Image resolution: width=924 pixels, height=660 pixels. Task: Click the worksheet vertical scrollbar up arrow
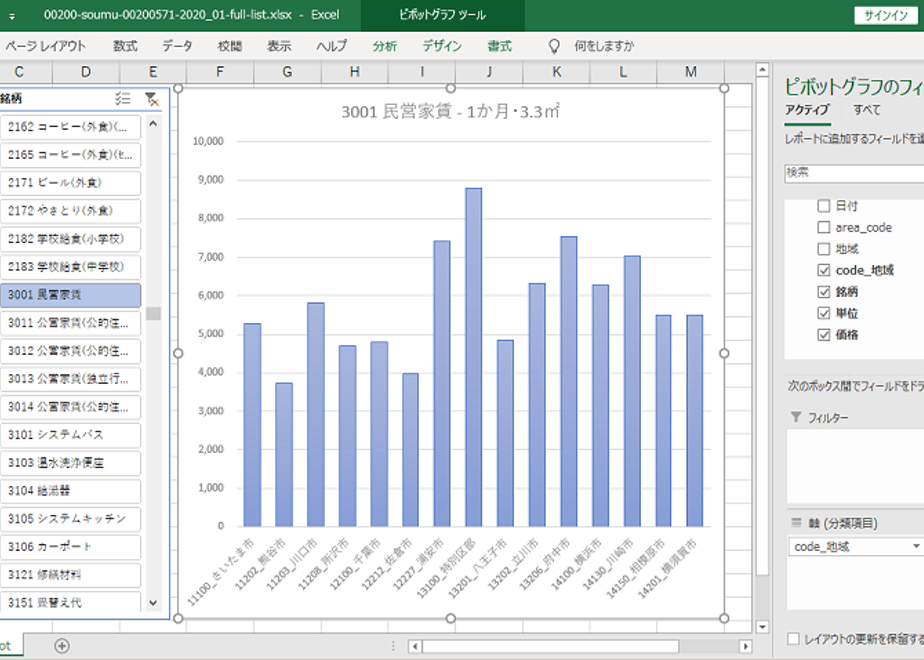tap(762, 70)
